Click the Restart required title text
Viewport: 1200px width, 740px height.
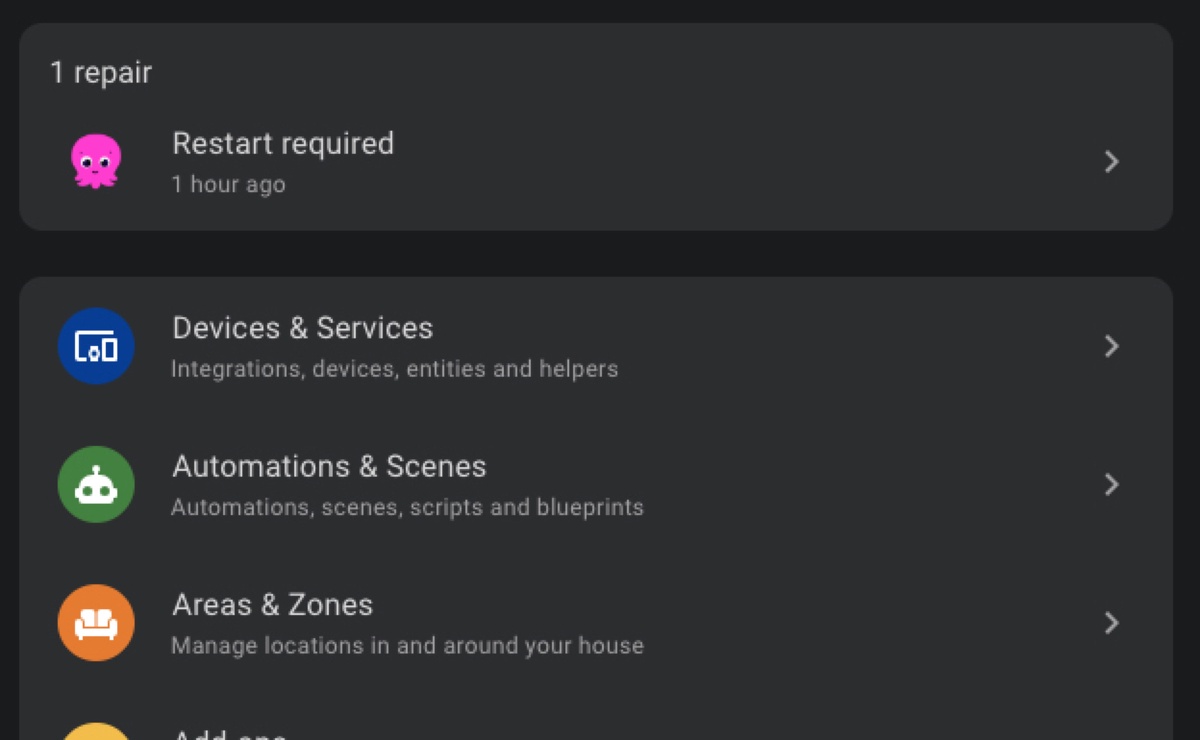pos(283,144)
